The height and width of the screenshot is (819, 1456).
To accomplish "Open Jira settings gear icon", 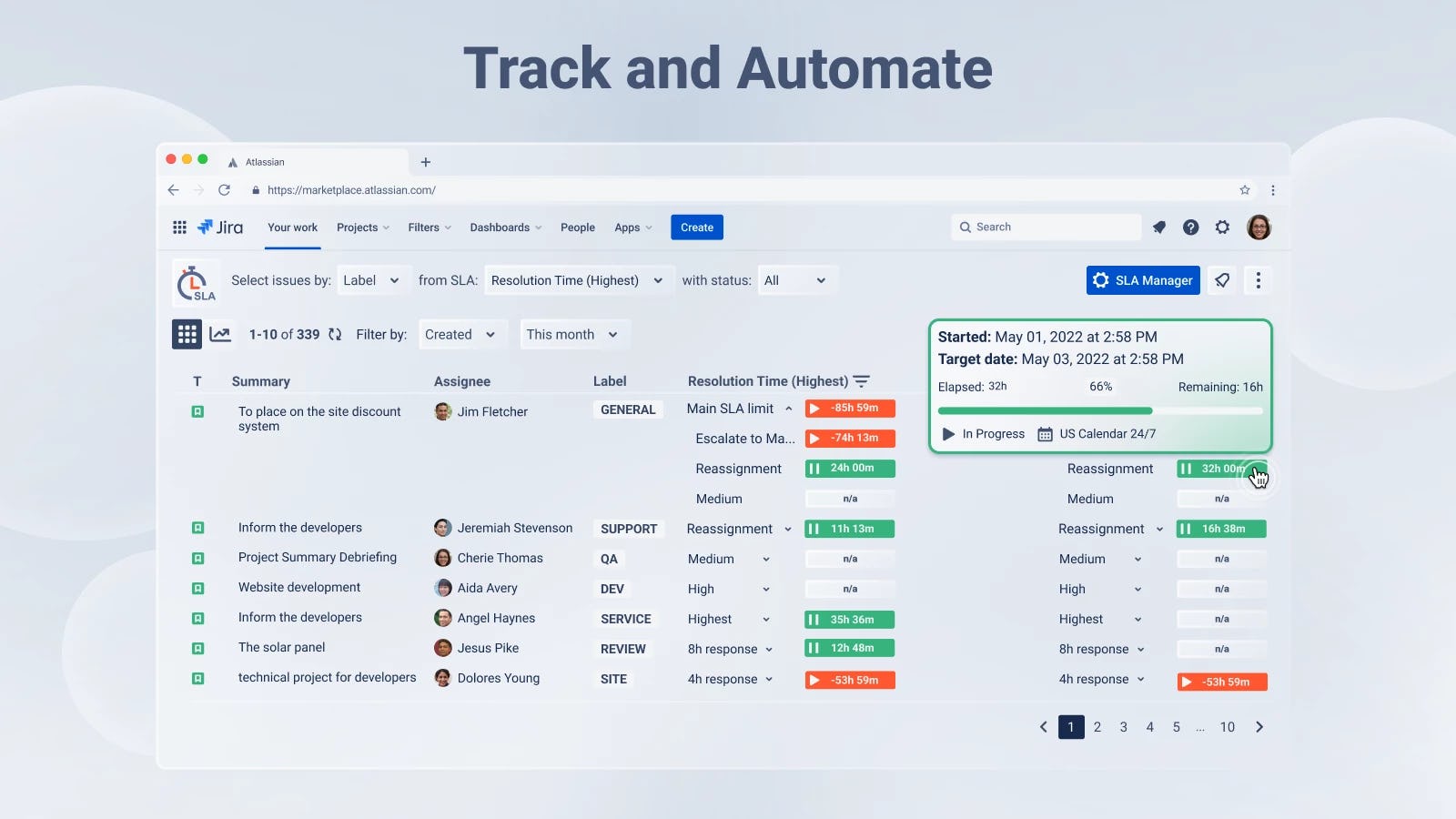I will point(1222,227).
